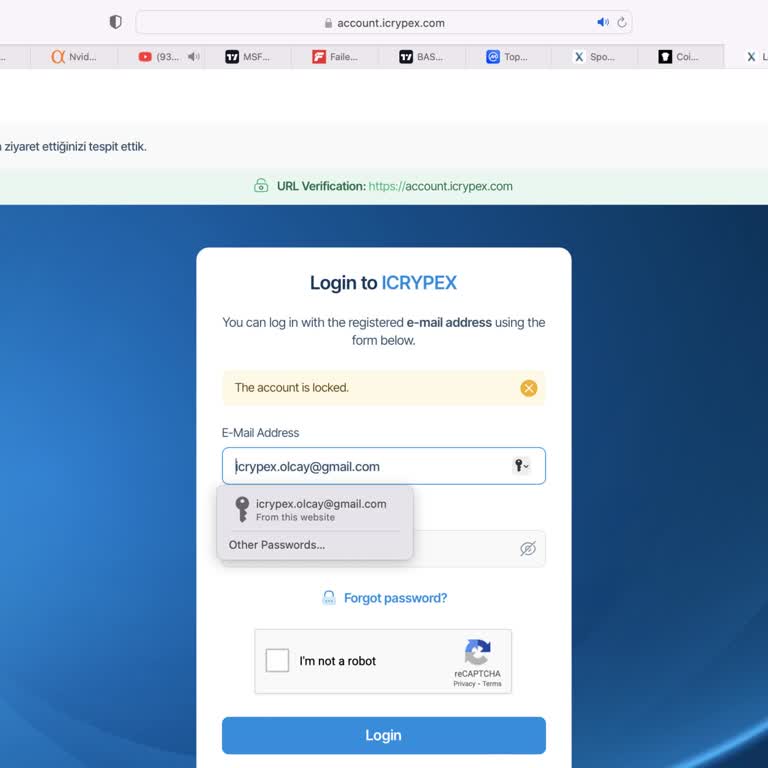Click the reCAPTCHA Privacy link

464,684
